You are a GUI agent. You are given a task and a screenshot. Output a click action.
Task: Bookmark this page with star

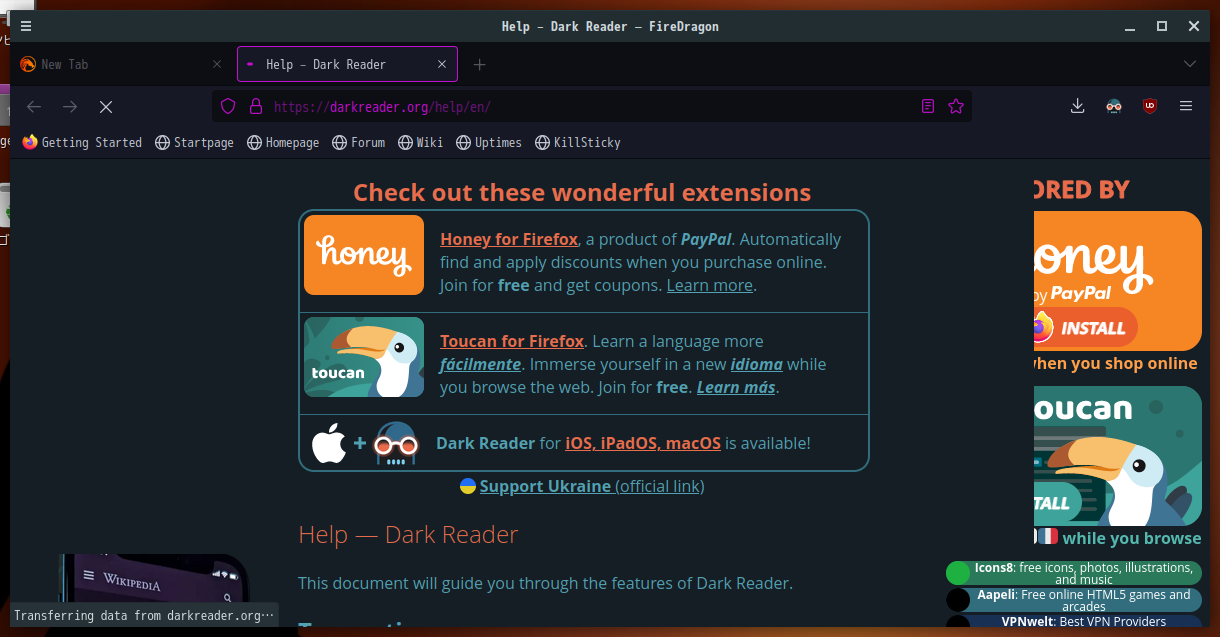tap(956, 106)
